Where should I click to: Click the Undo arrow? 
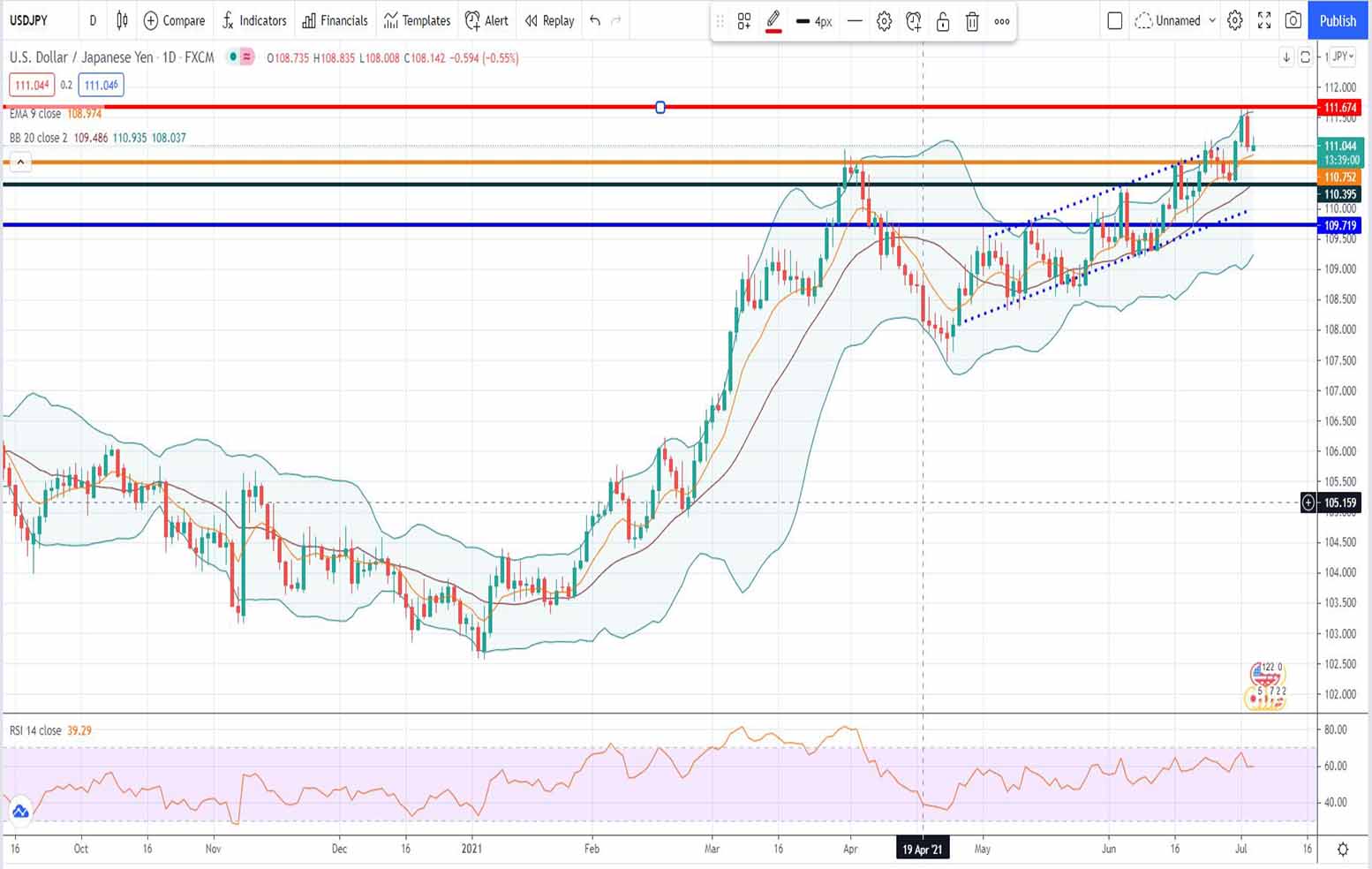pyautogui.click(x=595, y=20)
